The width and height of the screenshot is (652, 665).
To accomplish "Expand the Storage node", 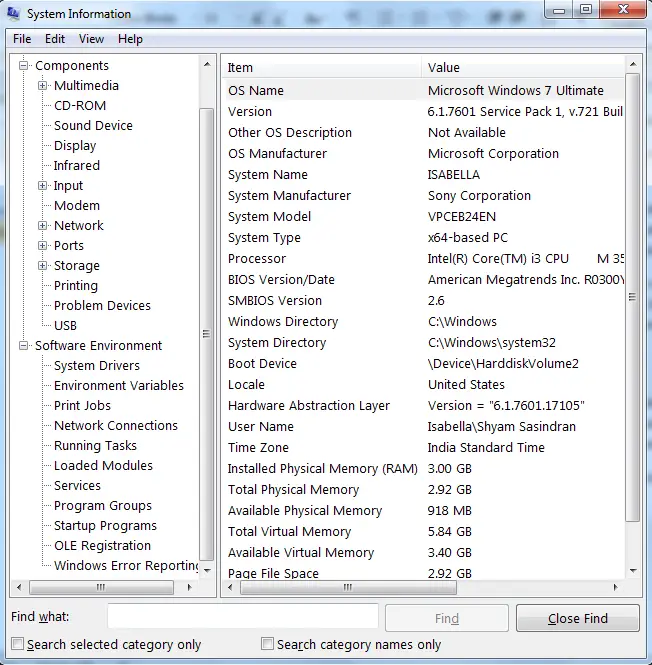I will tap(42, 265).
